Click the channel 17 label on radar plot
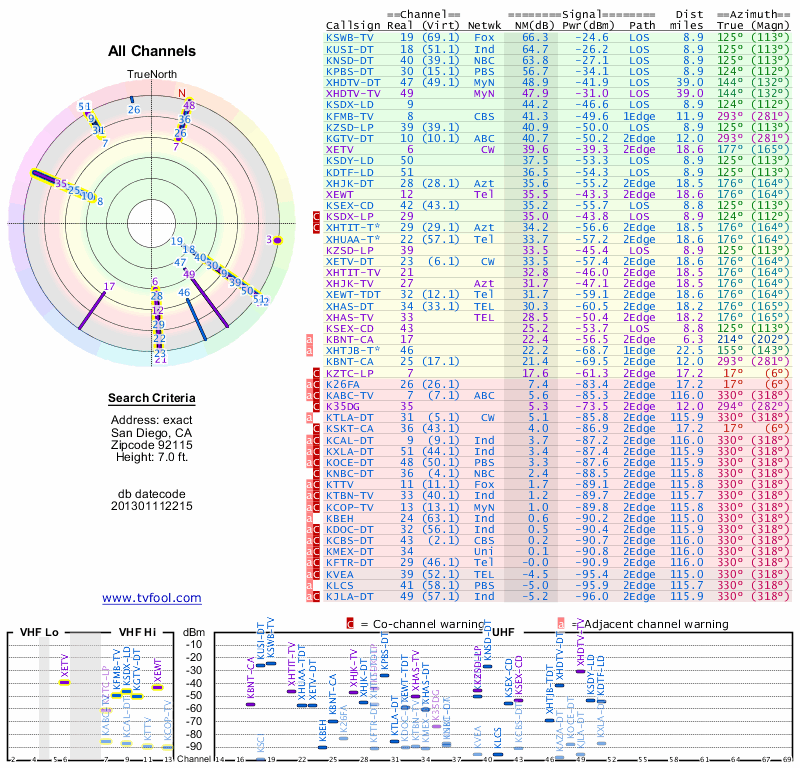Screen dimensions: 800x768 click(x=109, y=286)
